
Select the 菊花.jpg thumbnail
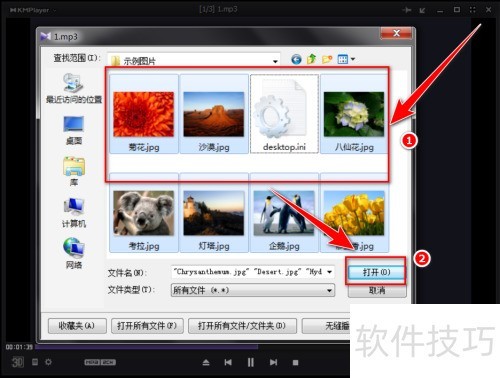[144, 114]
